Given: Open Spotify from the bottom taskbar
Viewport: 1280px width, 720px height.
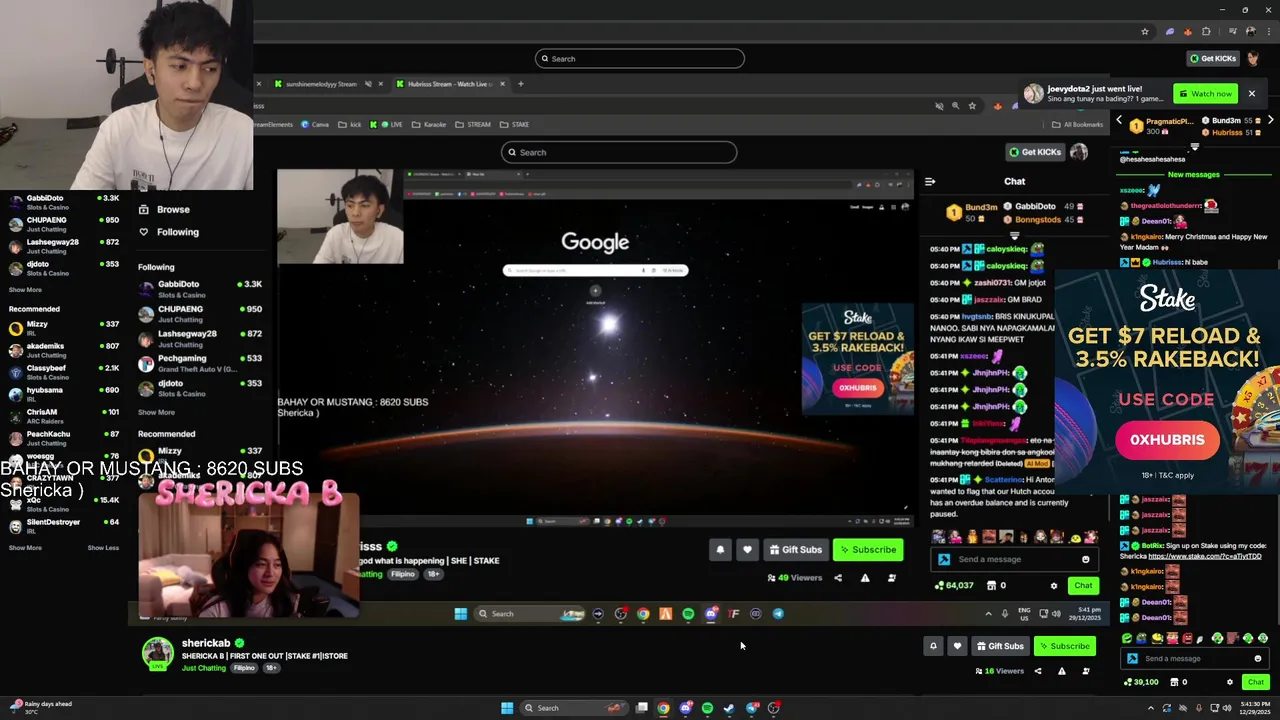Looking at the screenshot, I should coord(707,708).
